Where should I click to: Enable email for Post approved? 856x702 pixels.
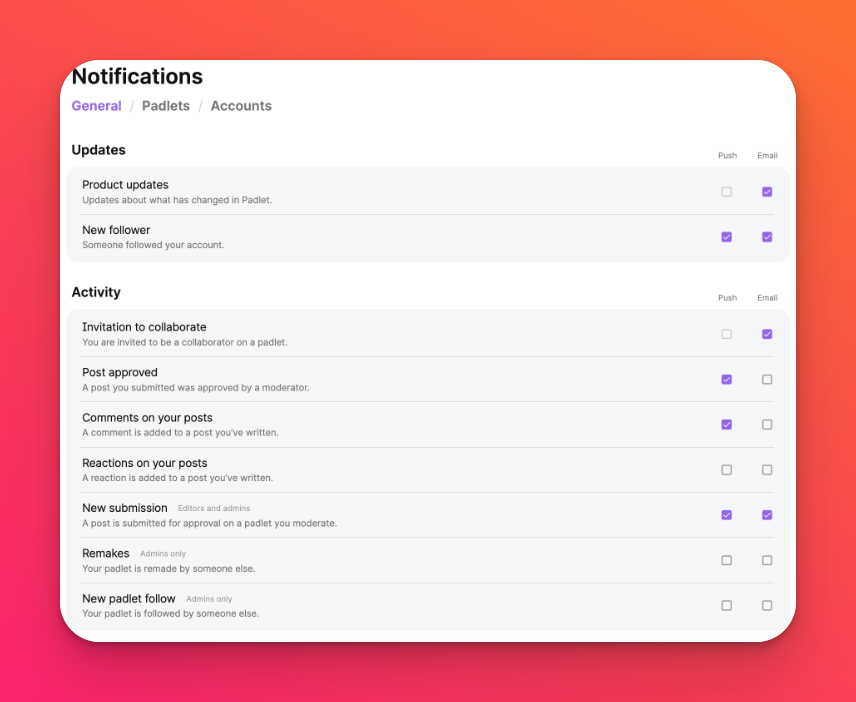point(766,379)
